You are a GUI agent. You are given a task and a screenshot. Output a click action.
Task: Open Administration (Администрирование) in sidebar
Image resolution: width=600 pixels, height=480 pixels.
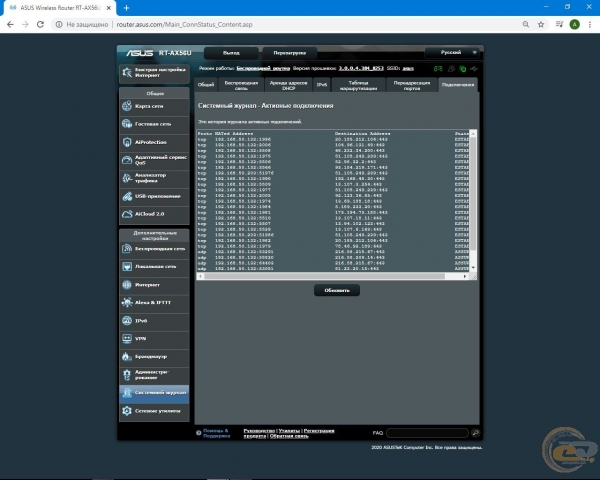154,375
